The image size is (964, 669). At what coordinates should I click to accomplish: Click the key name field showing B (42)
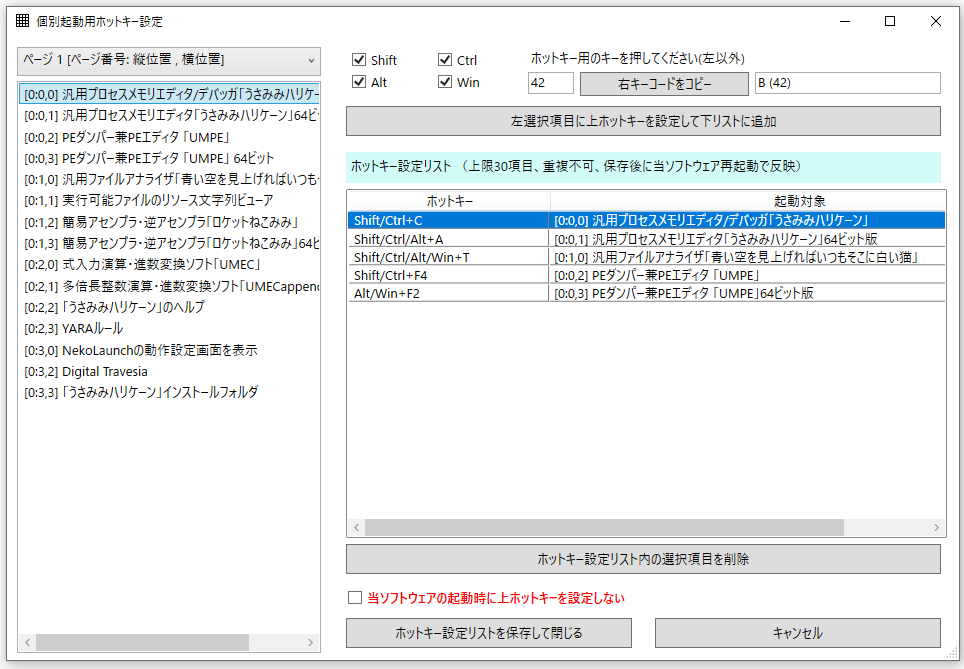848,83
